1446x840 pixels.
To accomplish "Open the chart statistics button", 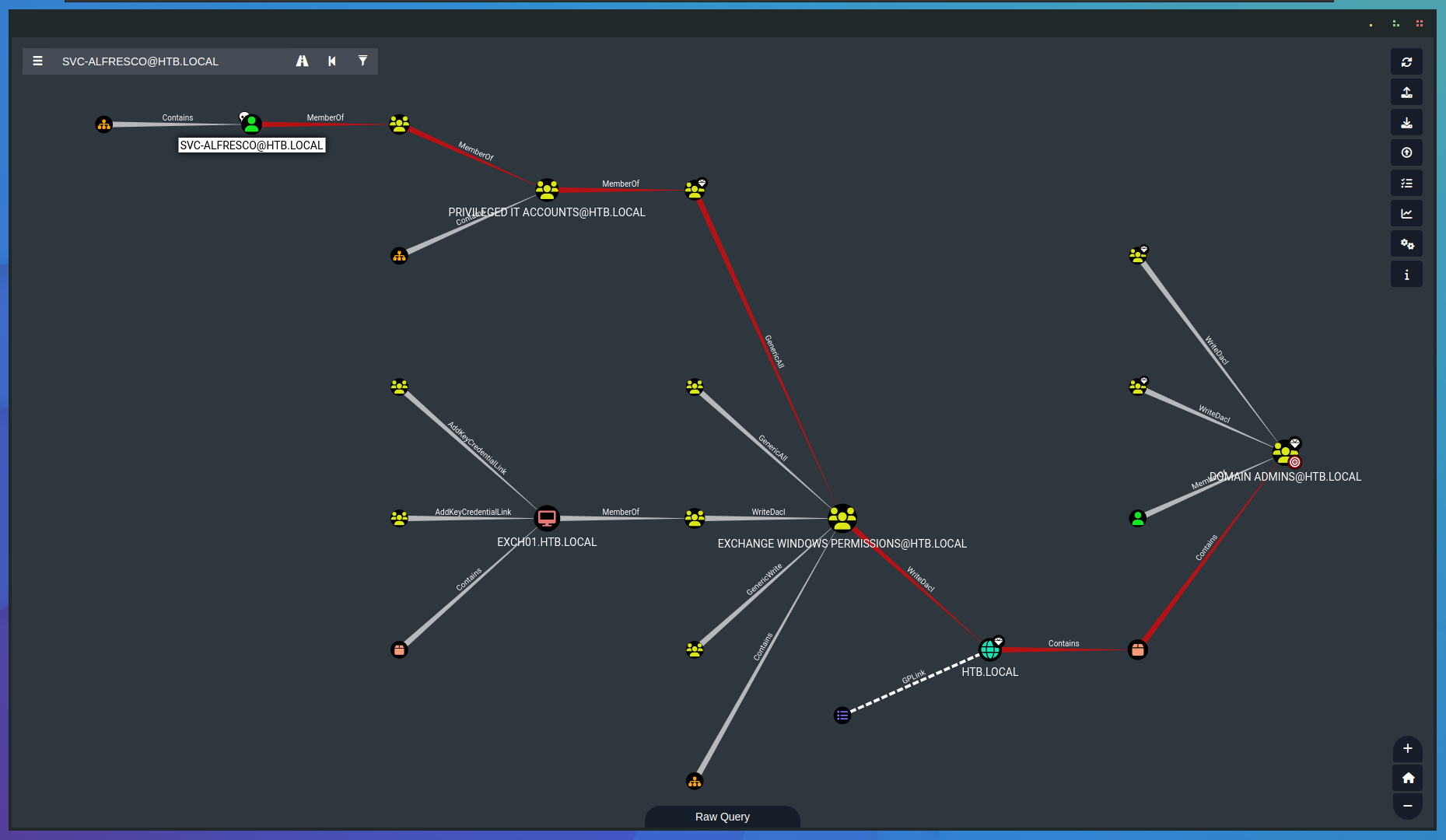I will pyautogui.click(x=1406, y=213).
